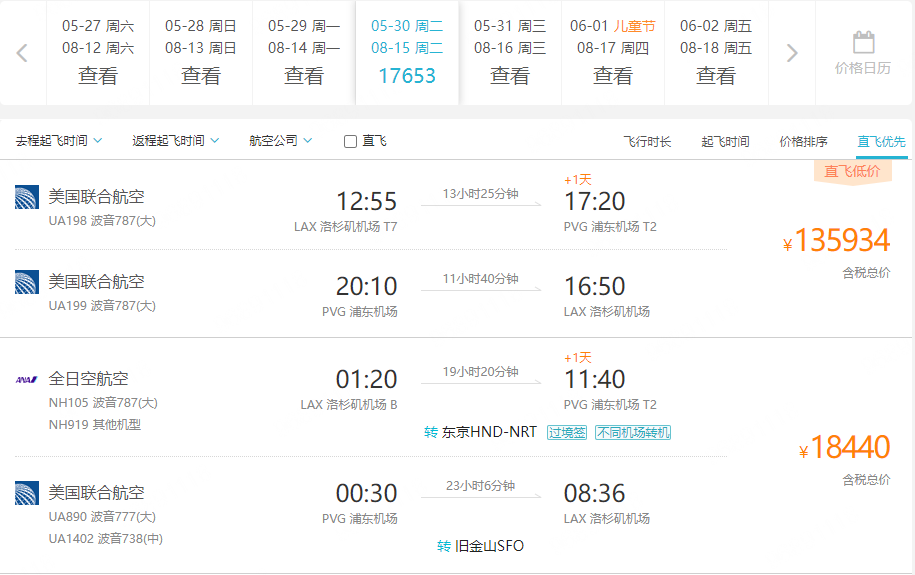Enable the 直飞 direct flight checkbox
The width and height of the screenshot is (915, 575).
pos(350,141)
